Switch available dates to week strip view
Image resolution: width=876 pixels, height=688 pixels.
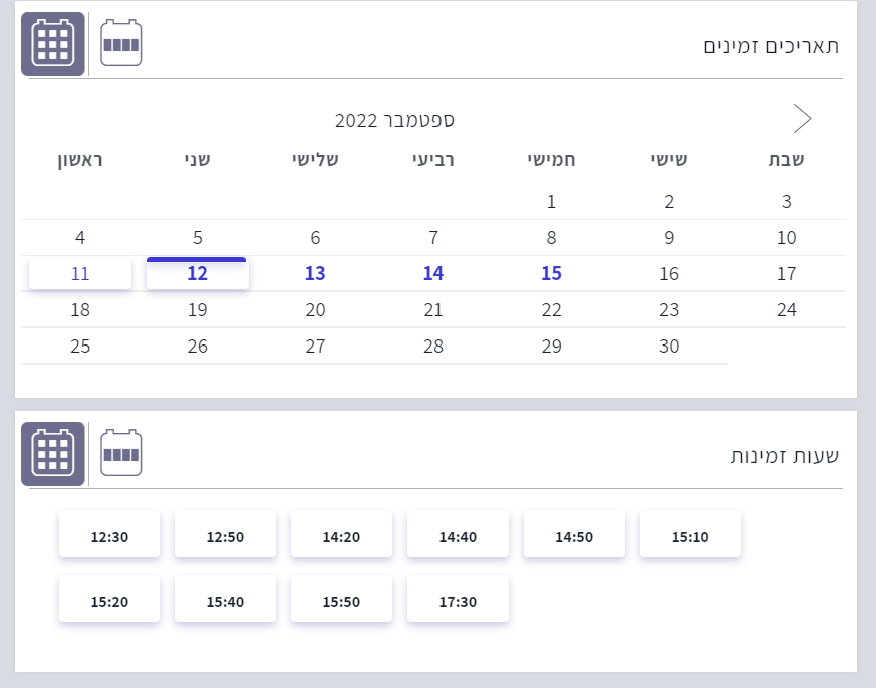pos(122,44)
